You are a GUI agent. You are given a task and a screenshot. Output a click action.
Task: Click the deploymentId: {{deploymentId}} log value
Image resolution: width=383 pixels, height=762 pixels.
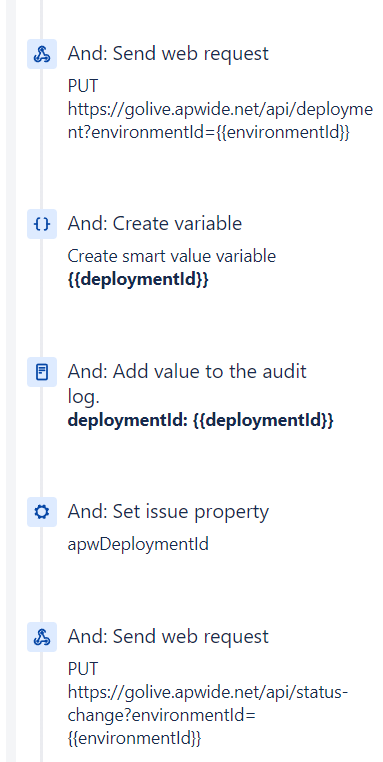[x=201, y=420]
